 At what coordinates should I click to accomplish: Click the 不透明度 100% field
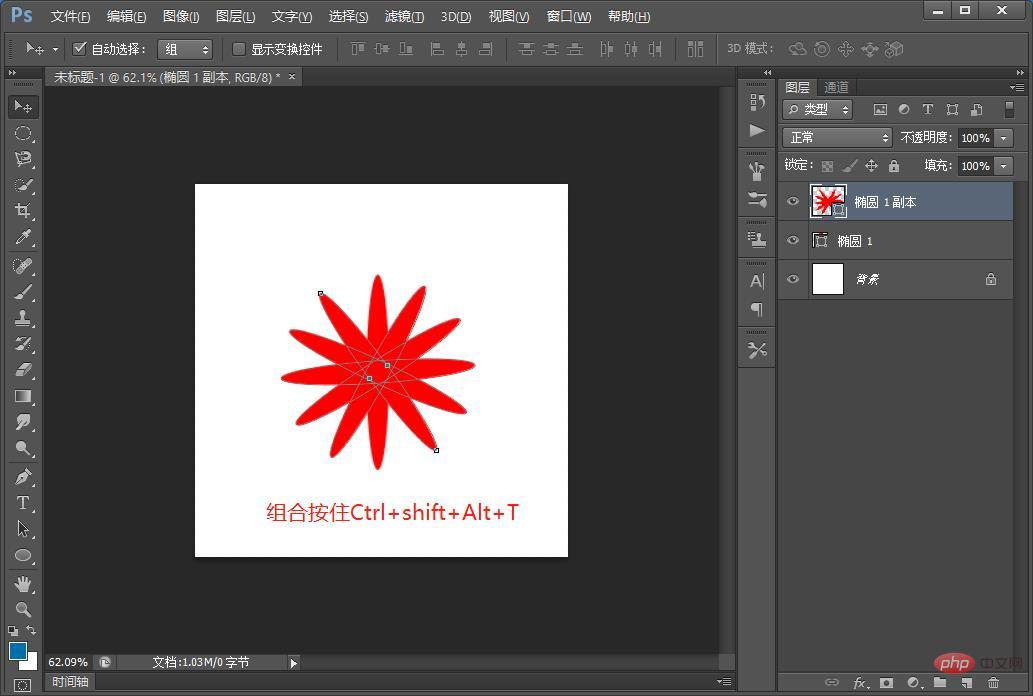(x=976, y=138)
